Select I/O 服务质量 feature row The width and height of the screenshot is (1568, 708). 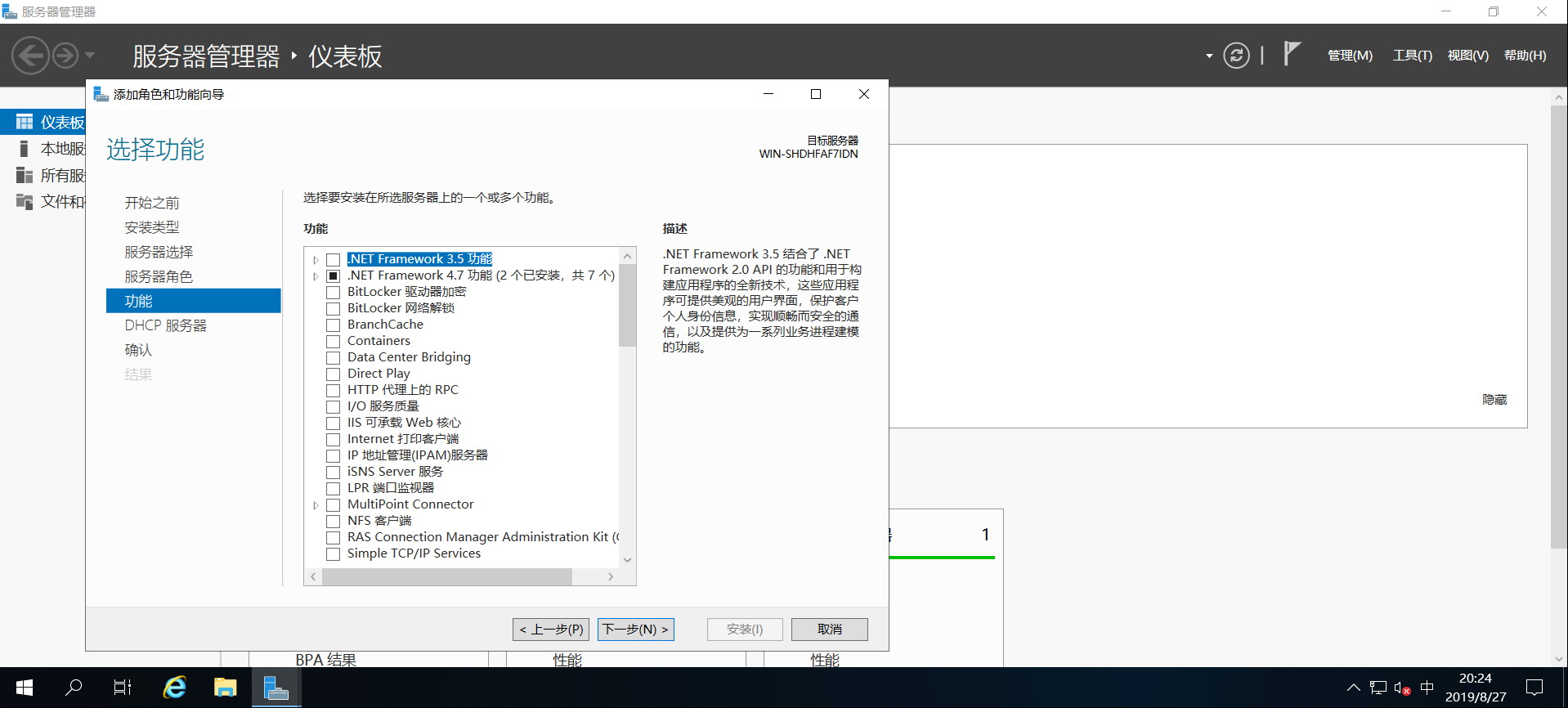[383, 406]
